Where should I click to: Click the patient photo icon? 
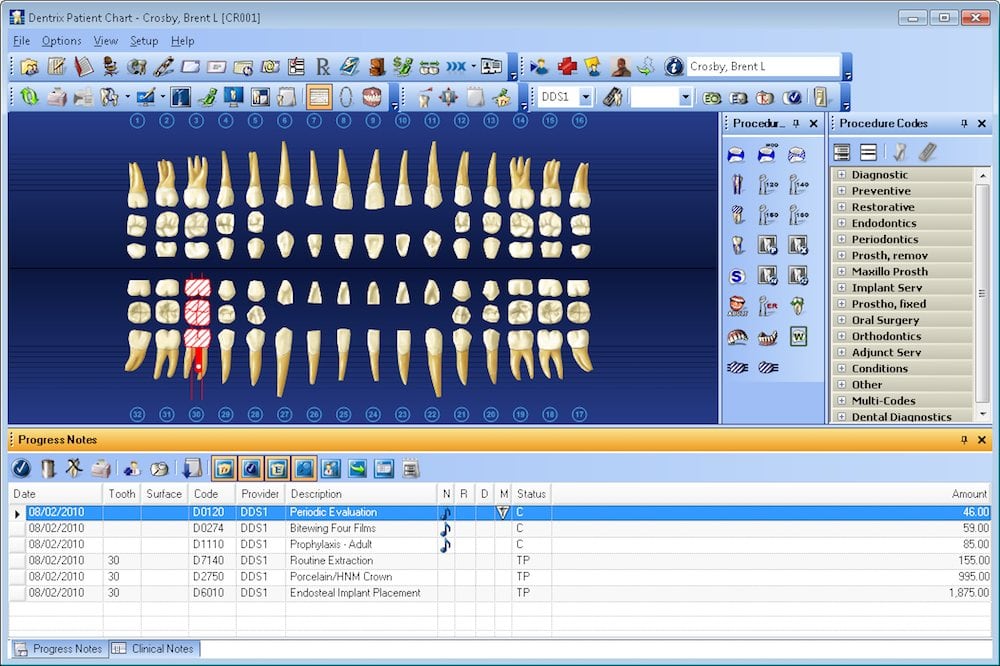click(619, 66)
